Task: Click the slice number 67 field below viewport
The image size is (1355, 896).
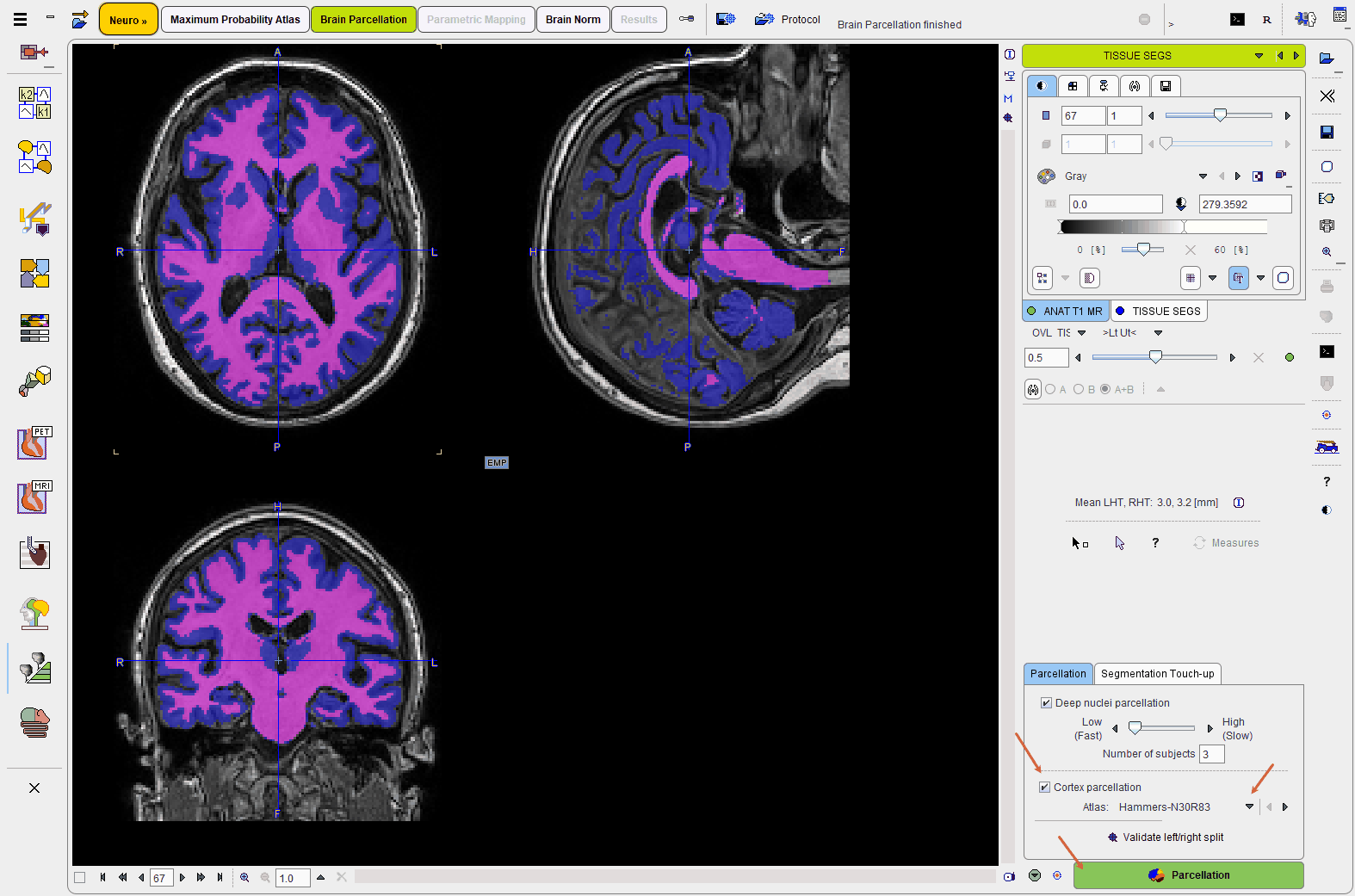Action: click(x=162, y=877)
